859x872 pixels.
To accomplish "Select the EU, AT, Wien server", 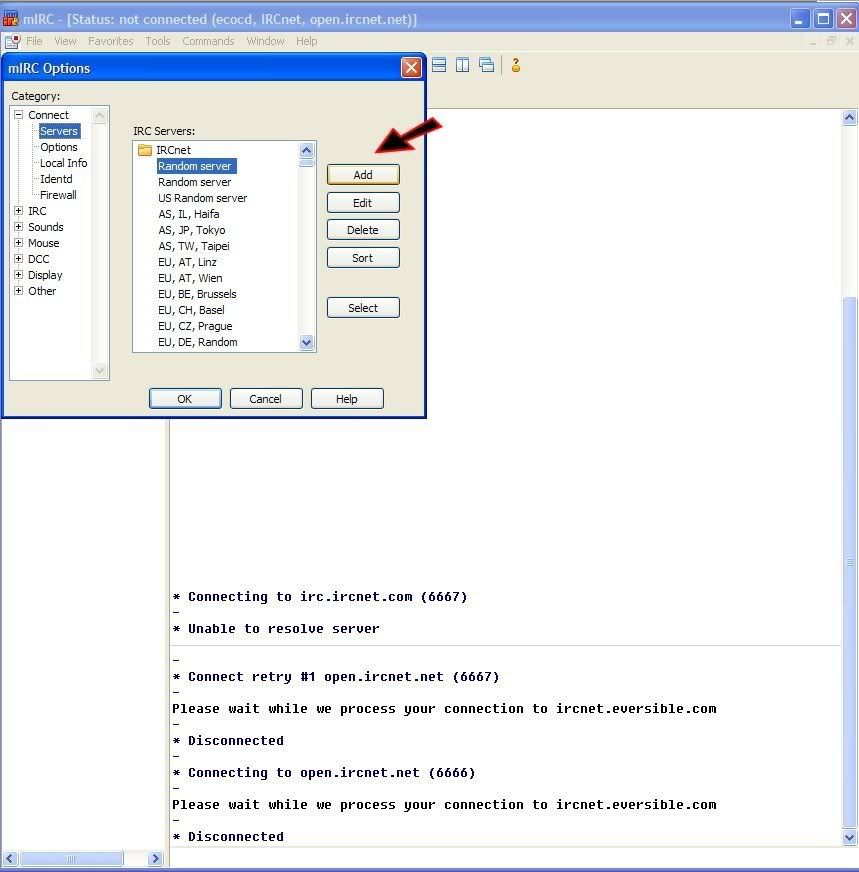I will pyautogui.click(x=190, y=278).
